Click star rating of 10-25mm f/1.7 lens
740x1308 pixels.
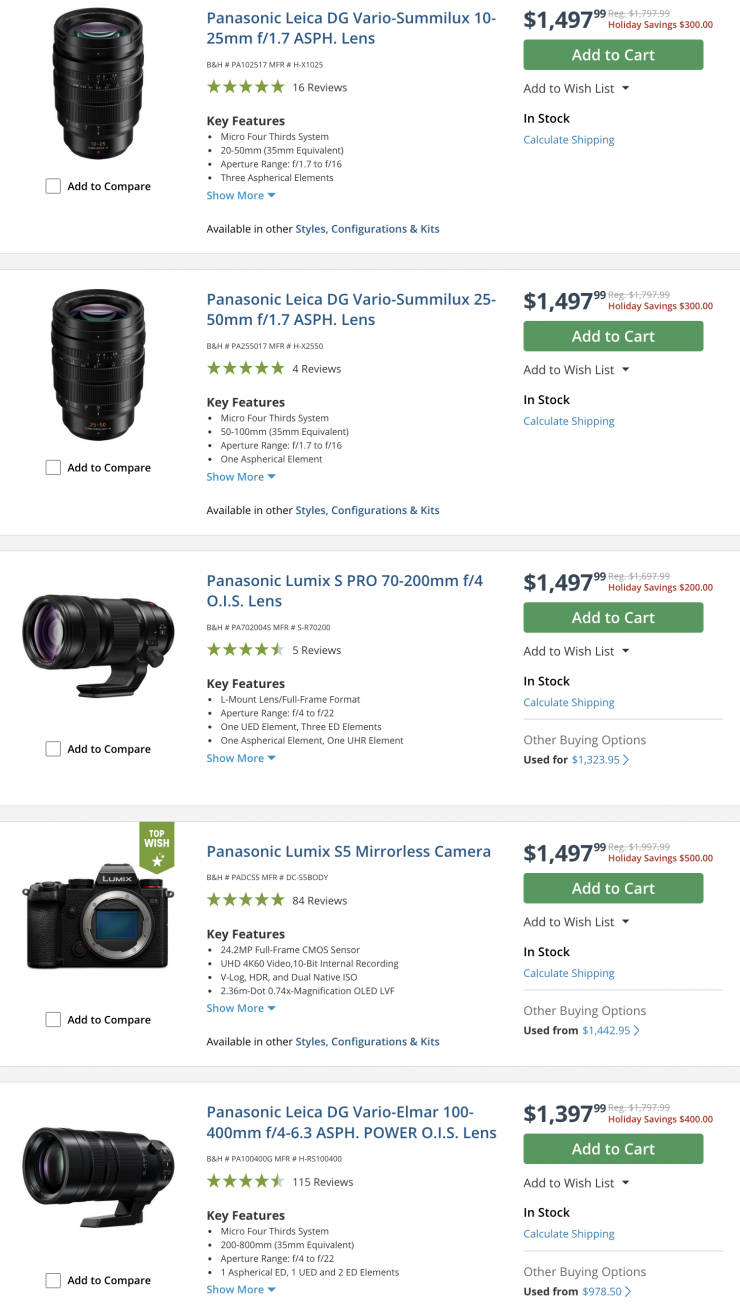(x=245, y=87)
